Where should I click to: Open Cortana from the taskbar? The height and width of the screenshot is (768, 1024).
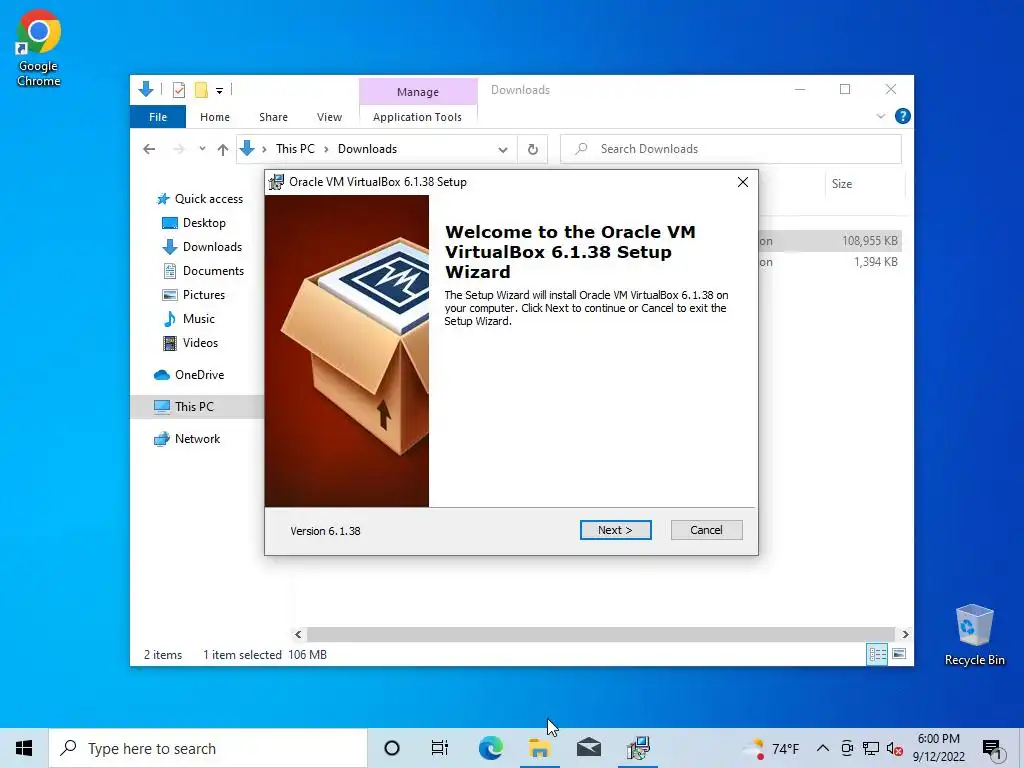(x=392, y=748)
